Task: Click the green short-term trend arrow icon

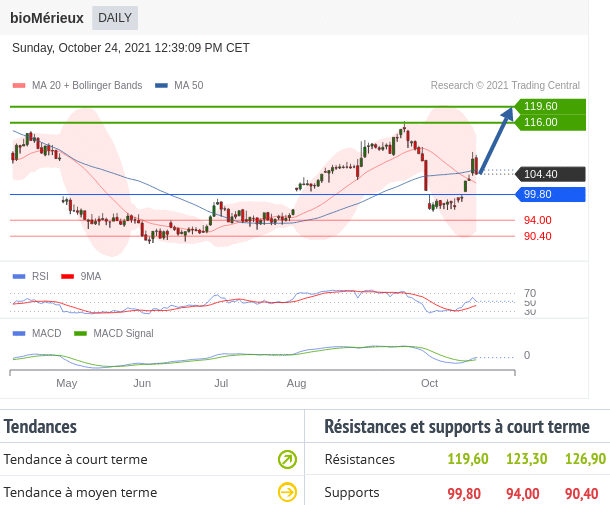Action: click(287, 459)
